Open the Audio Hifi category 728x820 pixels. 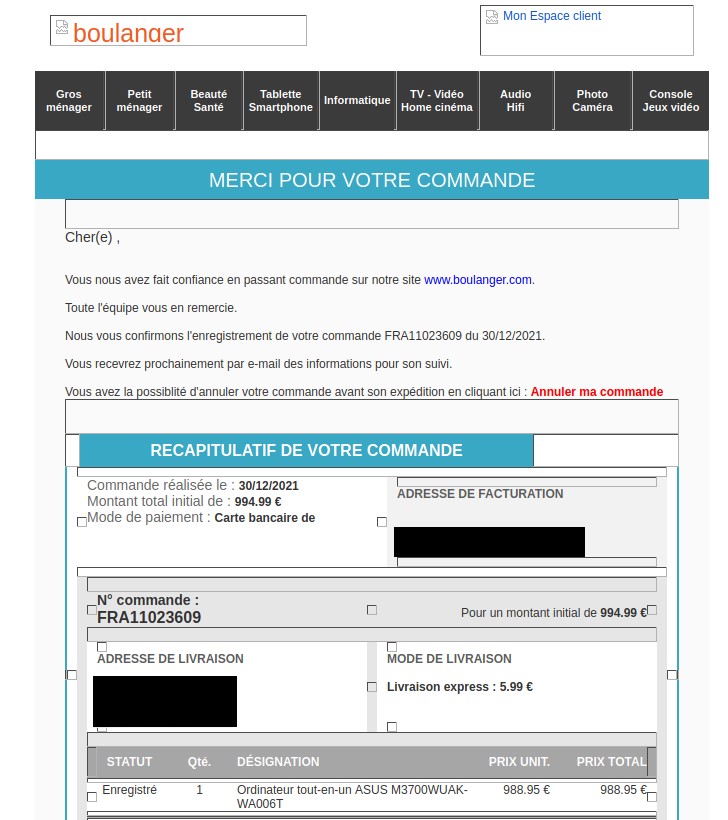pyautogui.click(x=516, y=100)
